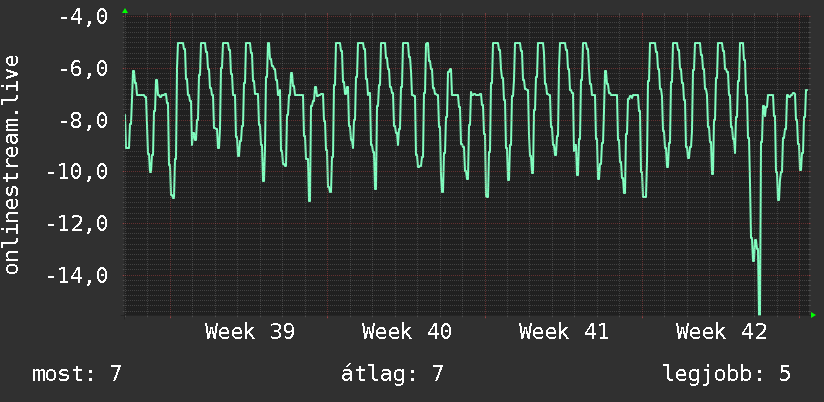Click the -8,0 y-axis value
This screenshot has height=402, width=824.
pos(83,120)
